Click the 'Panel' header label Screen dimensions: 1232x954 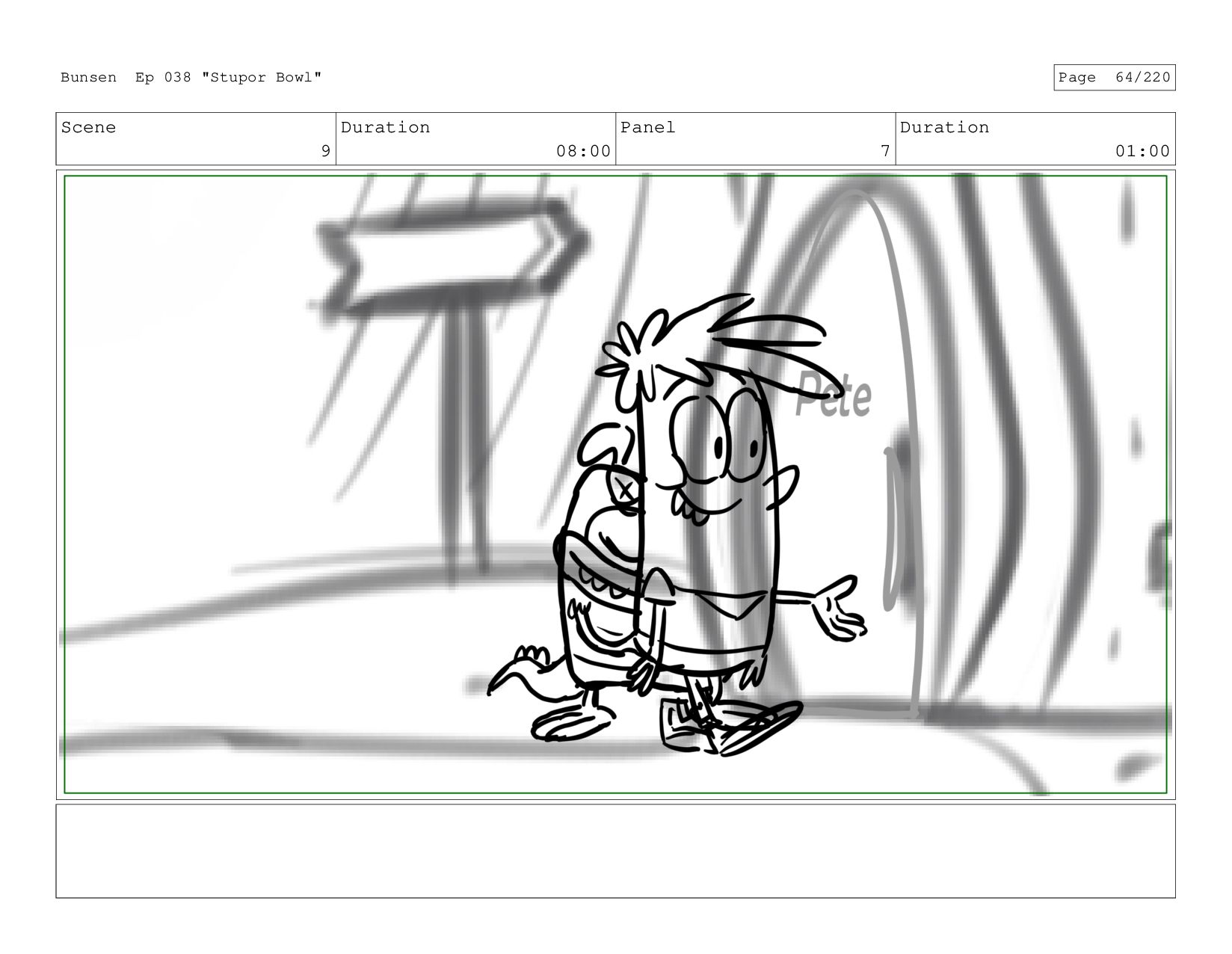click(x=647, y=128)
